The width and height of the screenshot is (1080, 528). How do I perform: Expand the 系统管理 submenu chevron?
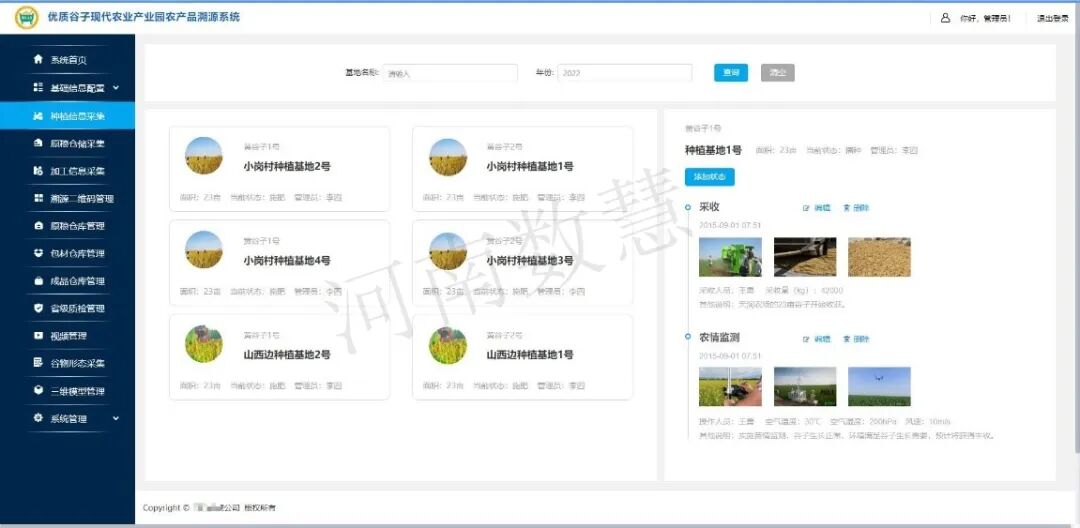pos(116,418)
